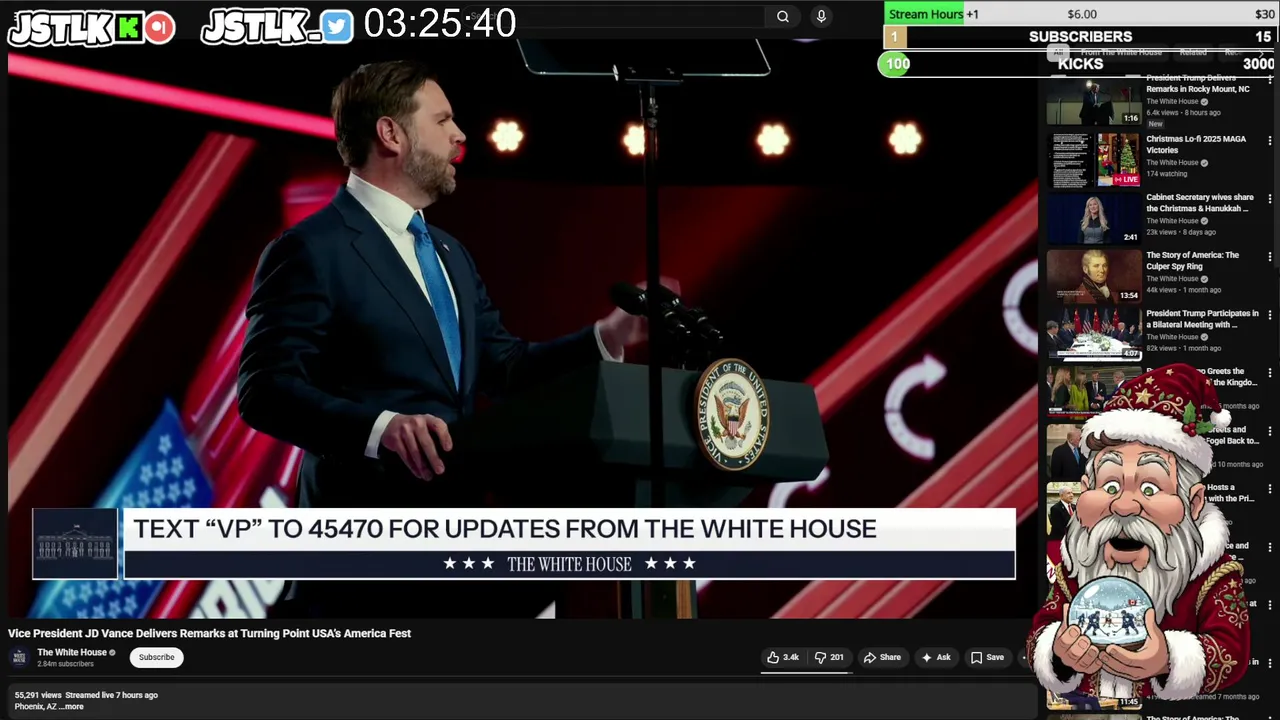Click the Ask button with sparkle icon

[936, 657]
